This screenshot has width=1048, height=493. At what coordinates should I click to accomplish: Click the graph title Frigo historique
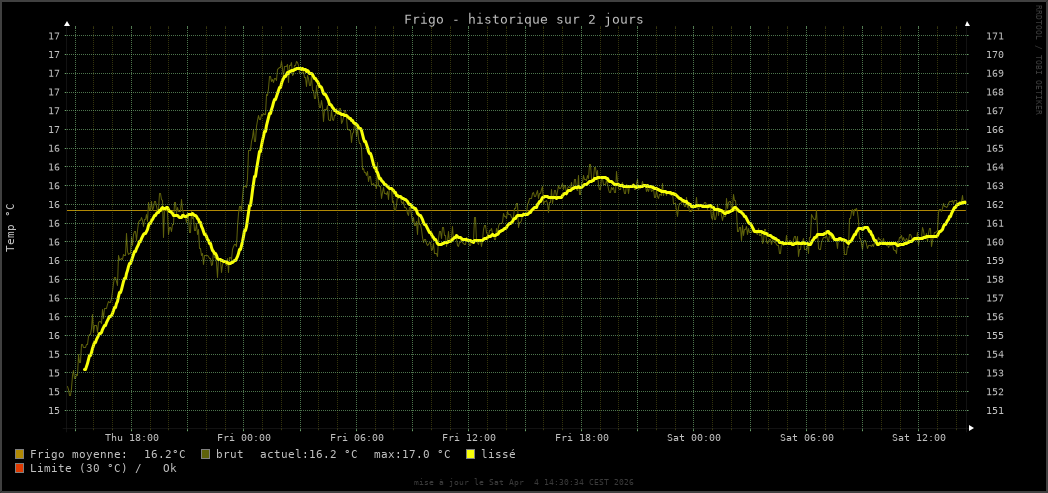[x=524, y=19]
